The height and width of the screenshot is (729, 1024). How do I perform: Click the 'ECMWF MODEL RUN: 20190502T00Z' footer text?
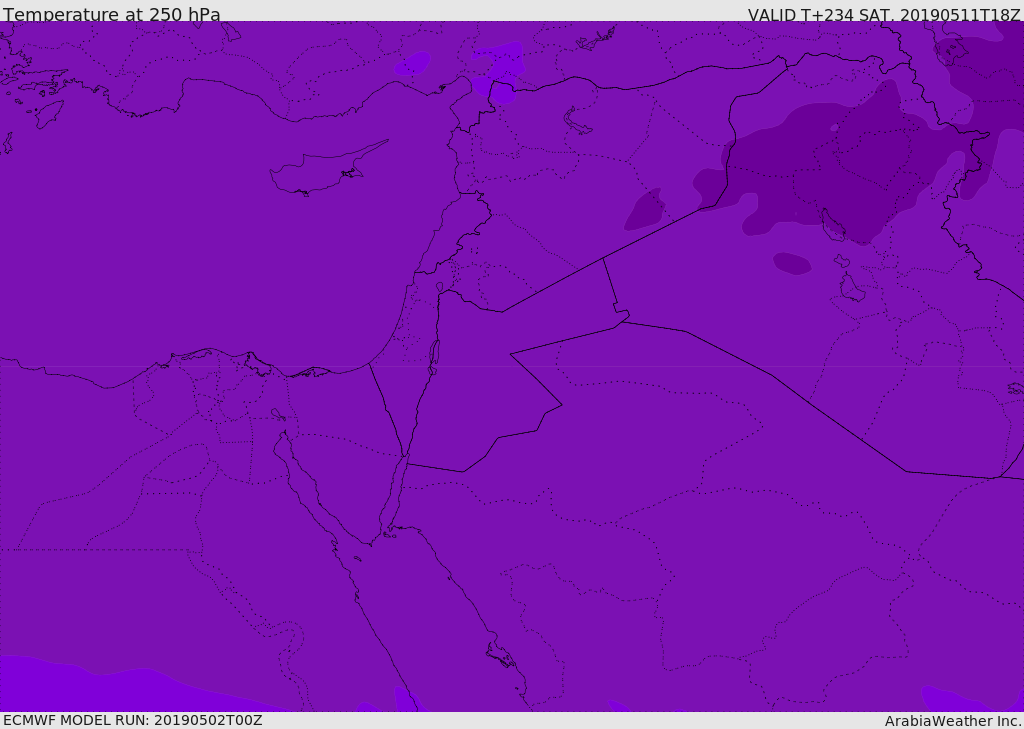point(133,720)
